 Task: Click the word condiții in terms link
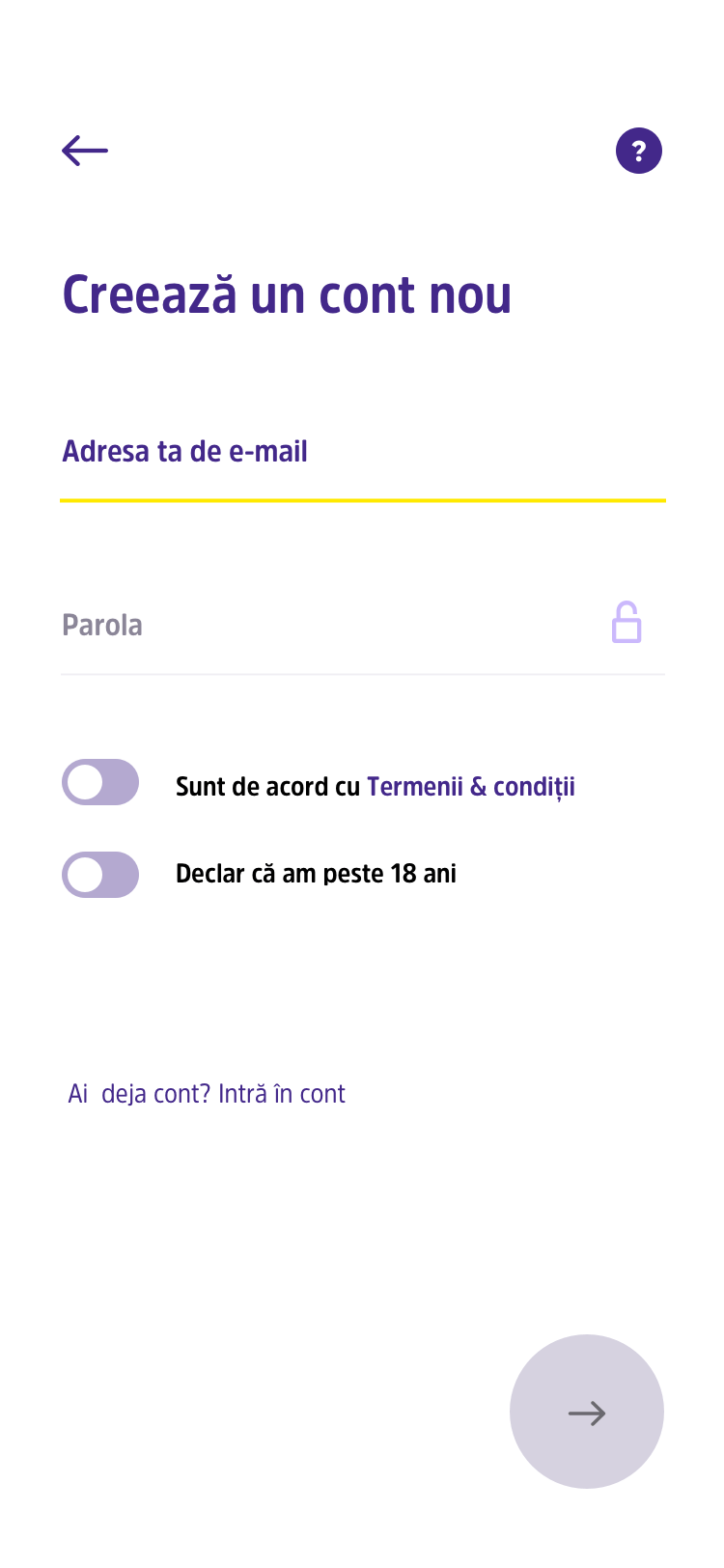(535, 788)
